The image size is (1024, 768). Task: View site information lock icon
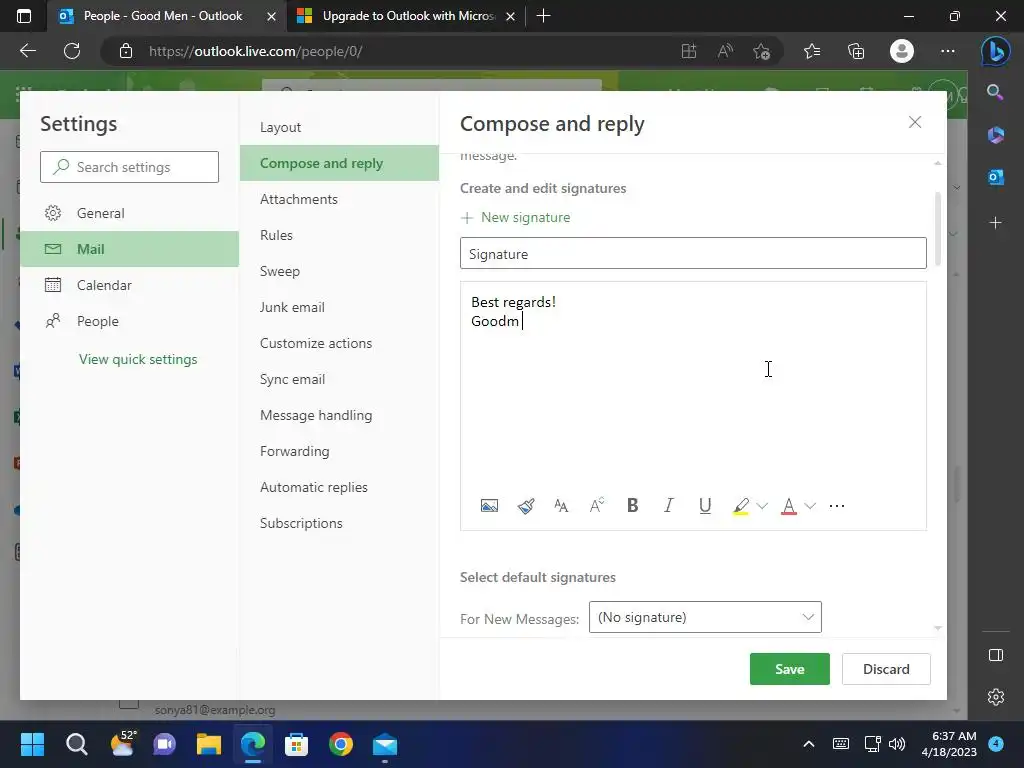[126, 51]
